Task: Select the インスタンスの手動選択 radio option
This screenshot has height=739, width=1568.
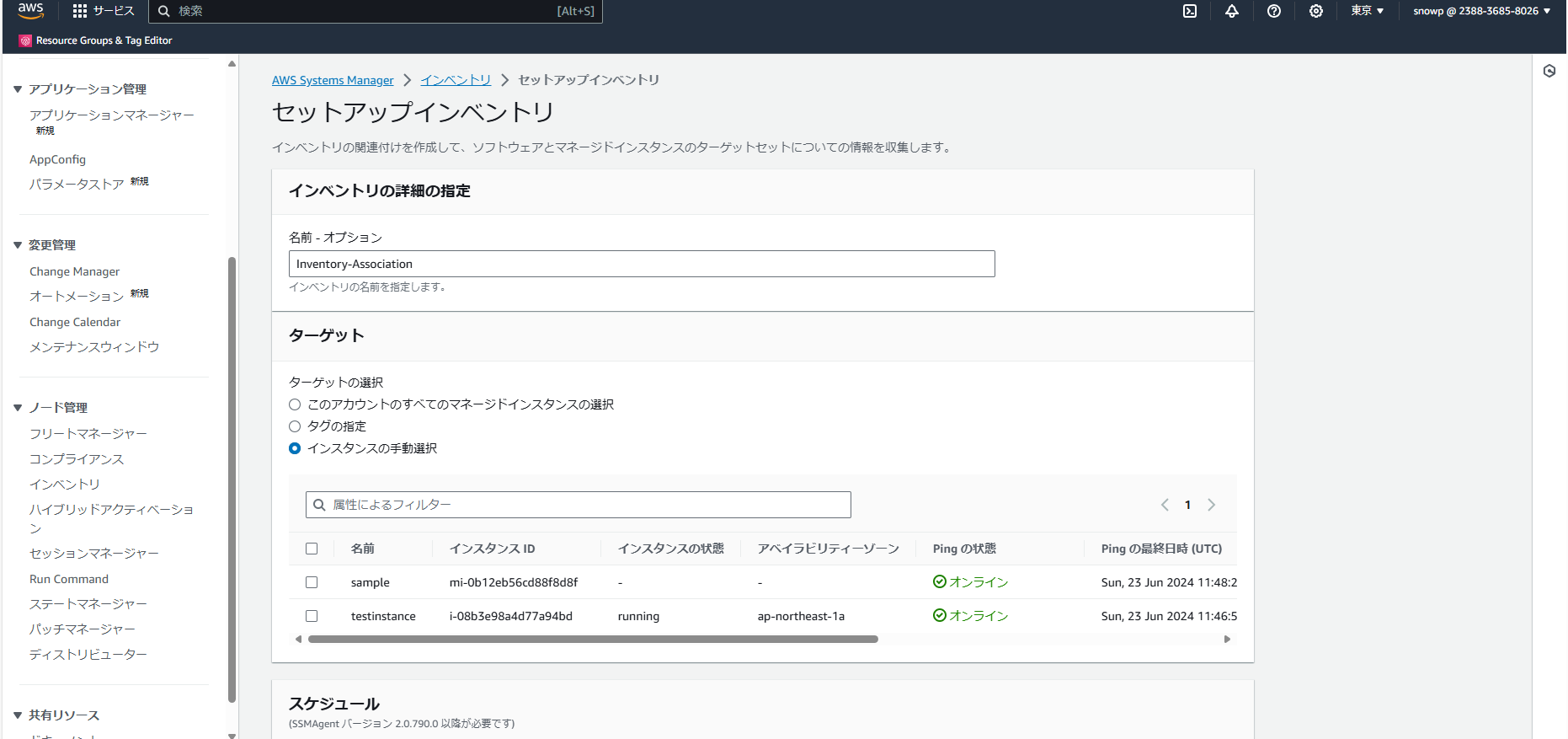Action: coord(295,448)
